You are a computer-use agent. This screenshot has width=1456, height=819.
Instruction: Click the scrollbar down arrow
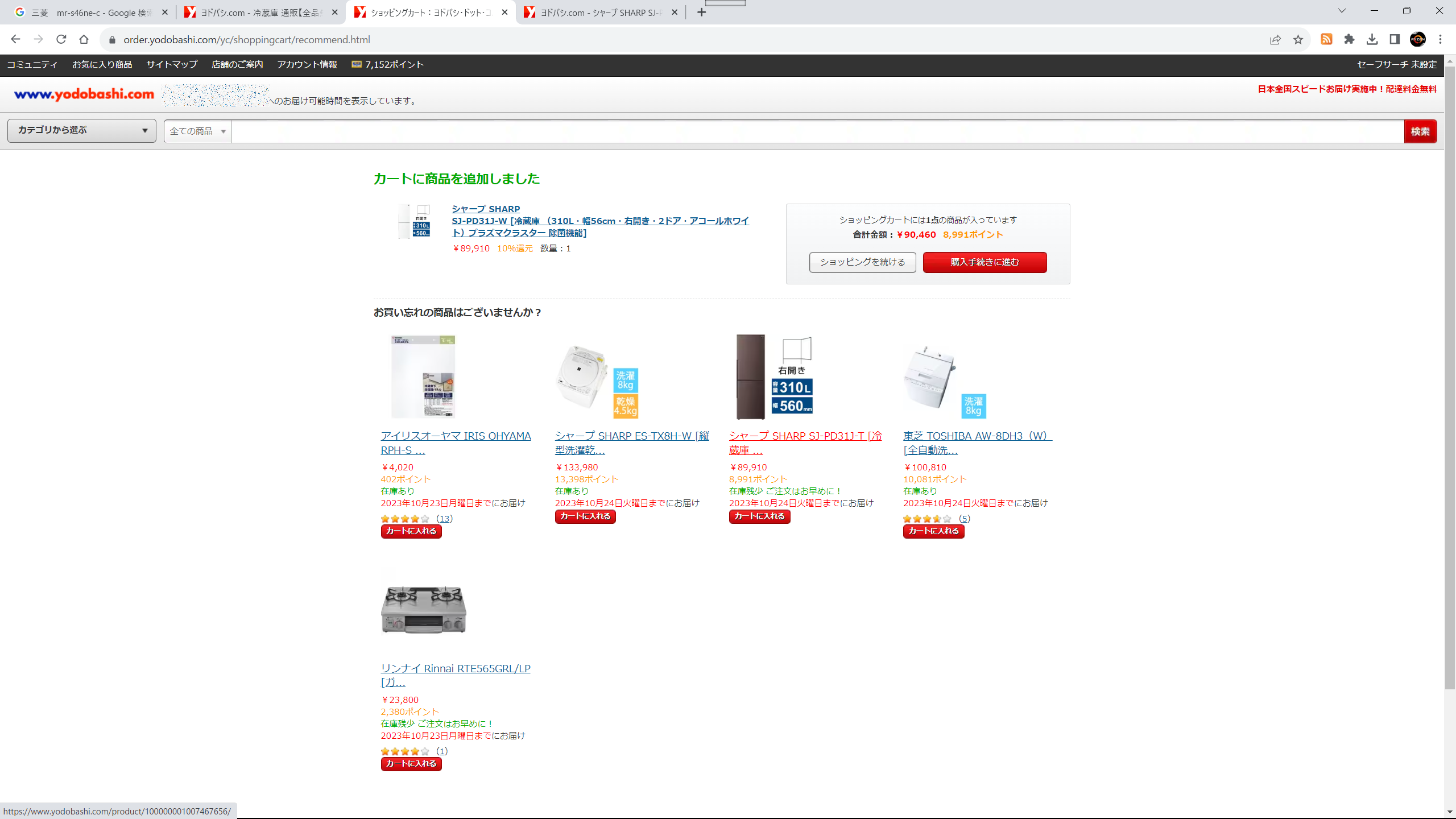point(1450,812)
